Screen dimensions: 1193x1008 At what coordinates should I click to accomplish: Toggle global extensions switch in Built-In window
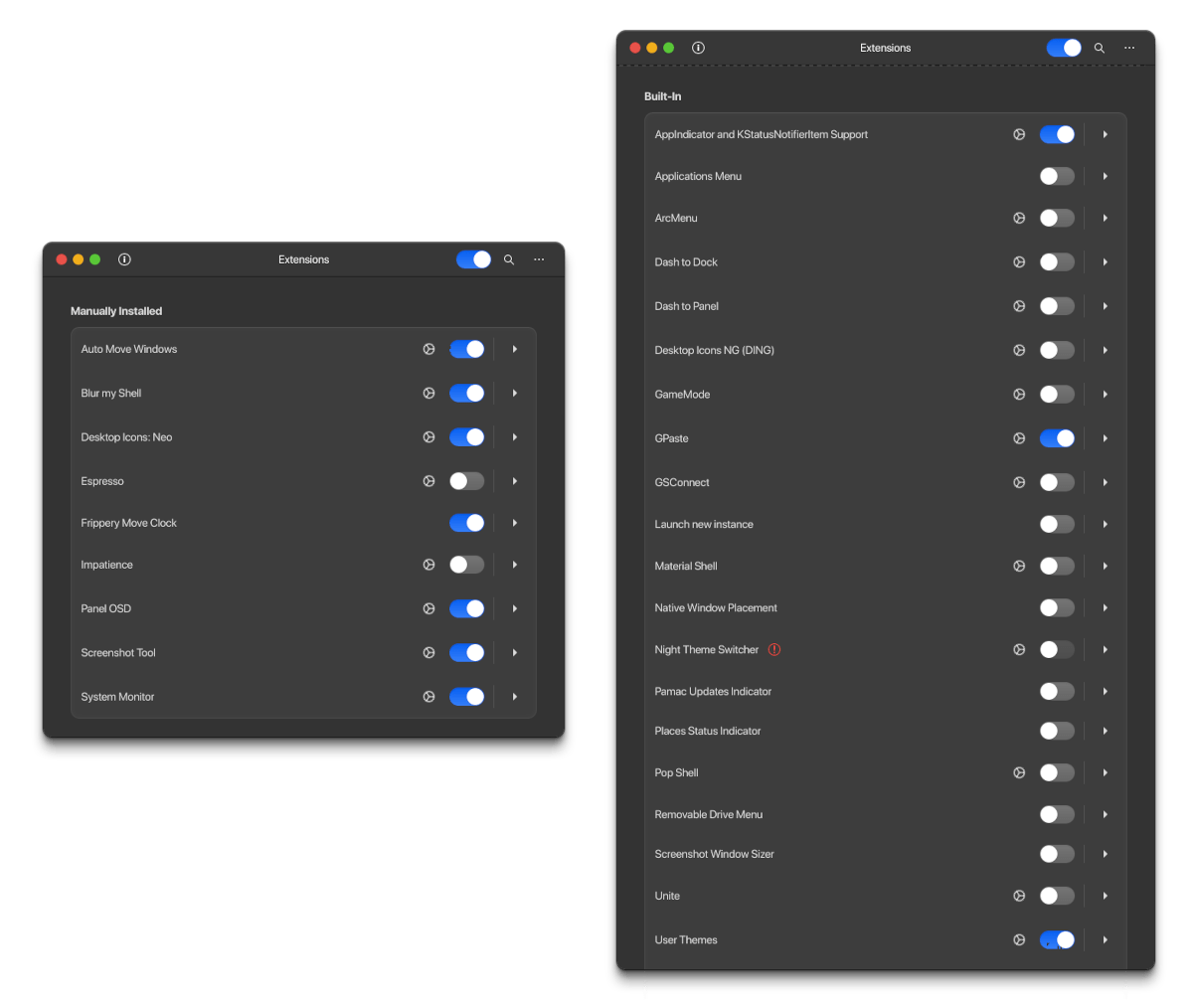coord(1064,48)
